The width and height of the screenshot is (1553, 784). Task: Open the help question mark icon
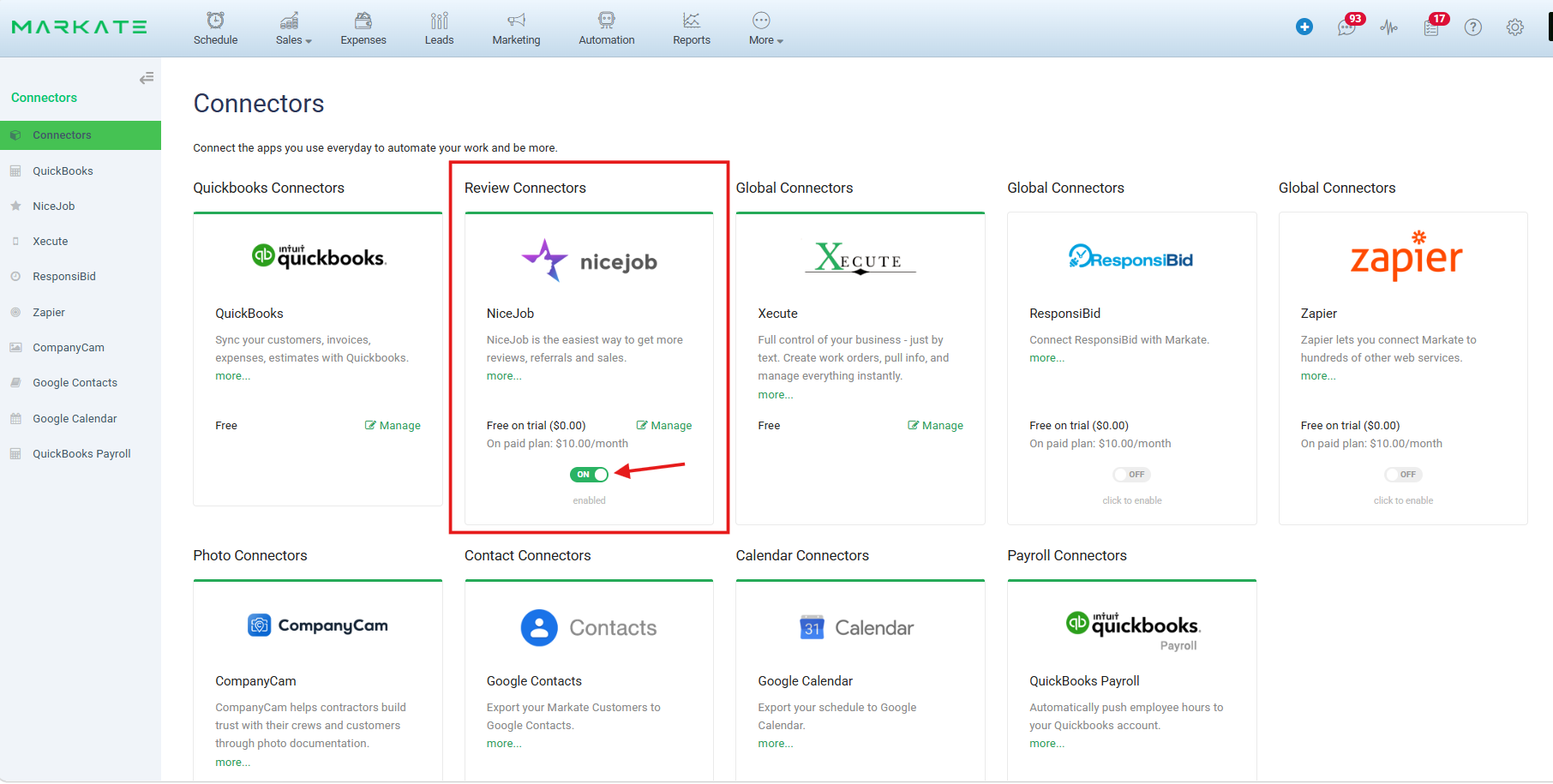pyautogui.click(x=1472, y=27)
